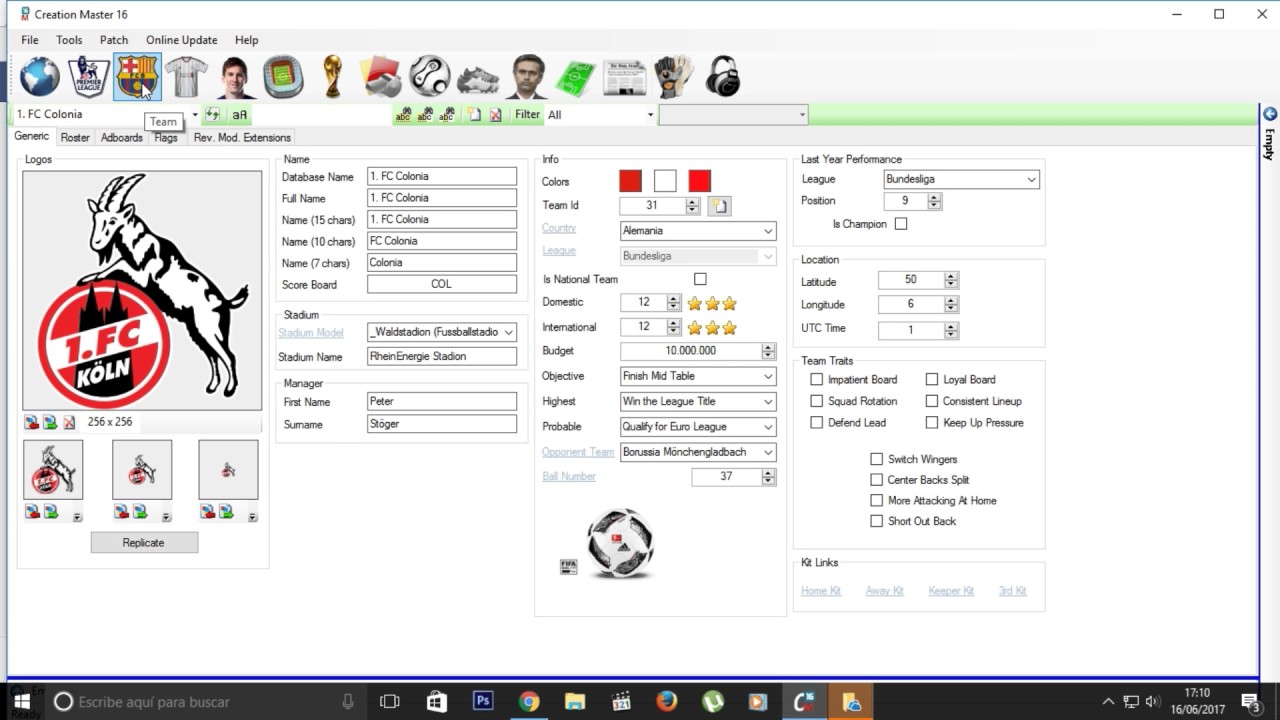Open the Premier League leagues icon
The width and height of the screenshot is (1280, 720).
pos(89,77)
